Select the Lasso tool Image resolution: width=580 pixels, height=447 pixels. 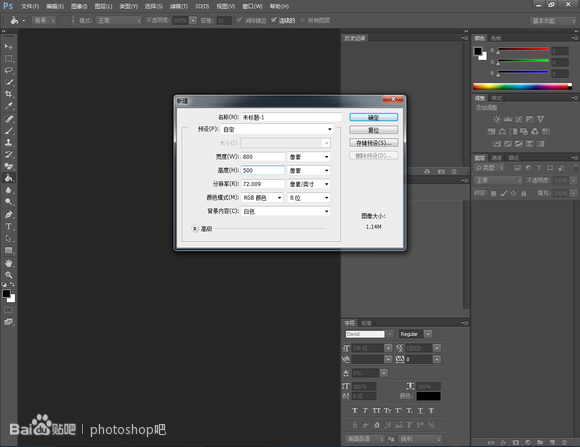coord(9,70)
